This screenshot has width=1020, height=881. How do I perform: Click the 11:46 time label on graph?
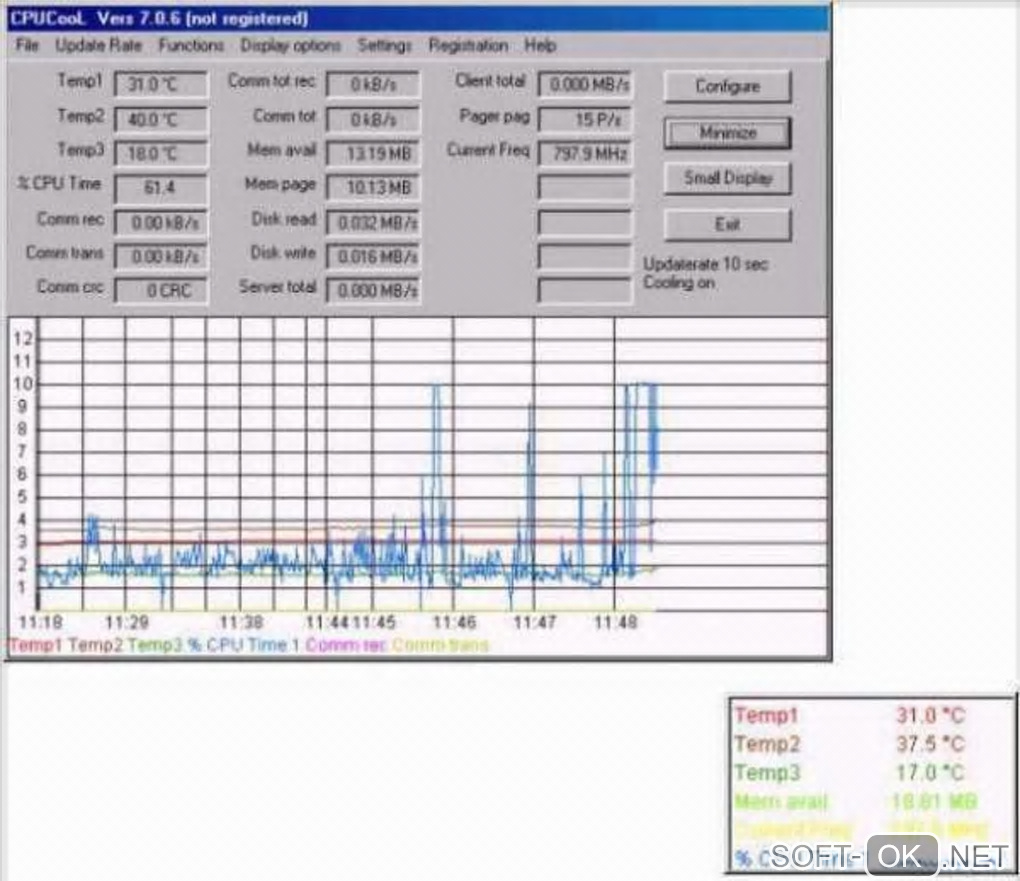click(x=454, y=622)
